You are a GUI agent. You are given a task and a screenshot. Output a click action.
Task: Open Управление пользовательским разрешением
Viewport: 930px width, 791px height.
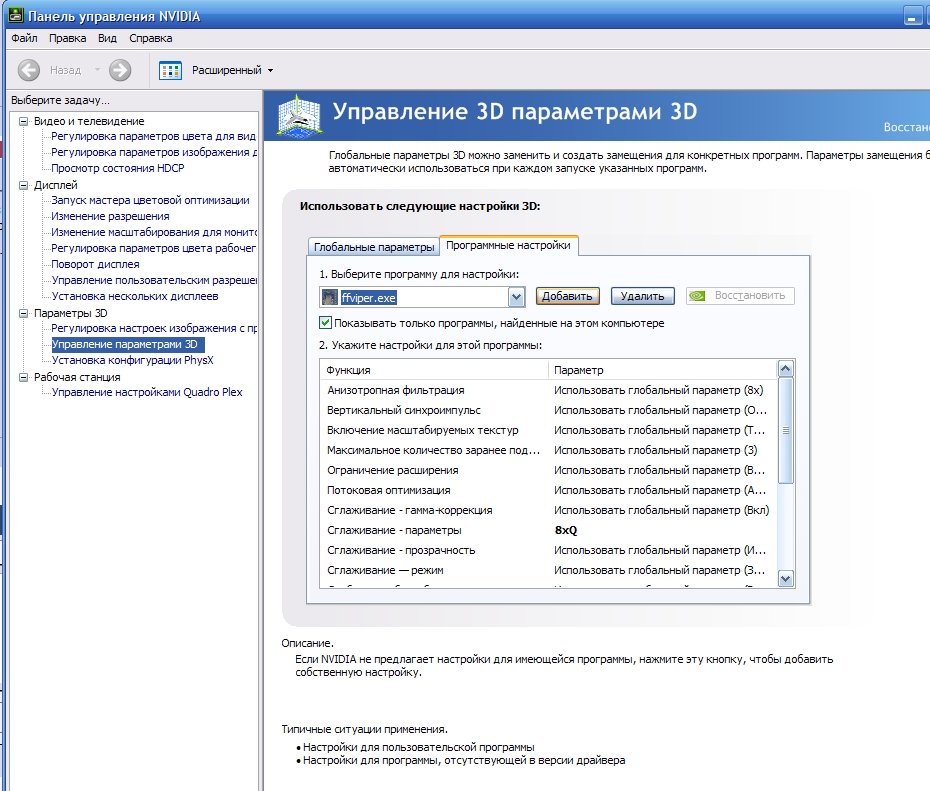point(154,280)
